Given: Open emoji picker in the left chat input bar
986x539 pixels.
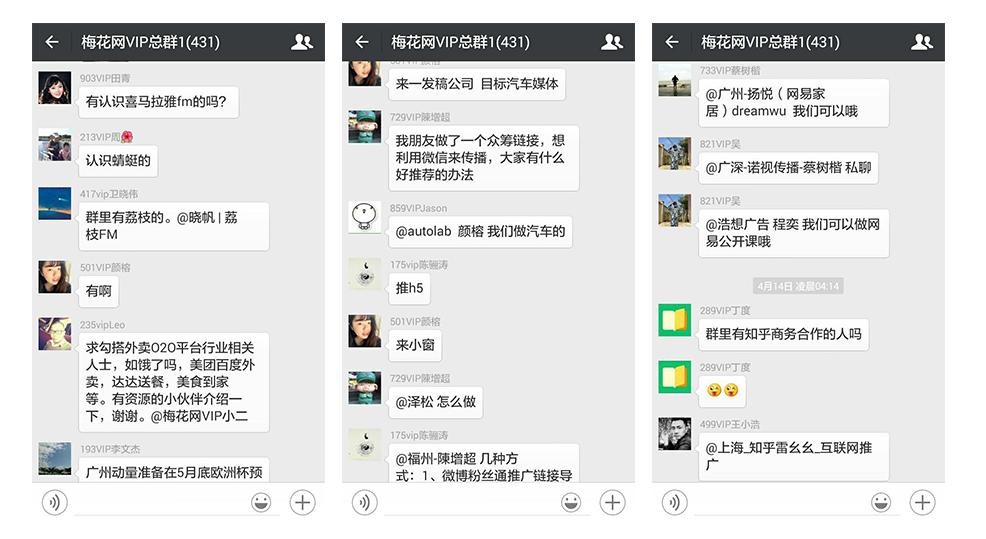Looking at the screenshot, I should (x=261, y=502).
